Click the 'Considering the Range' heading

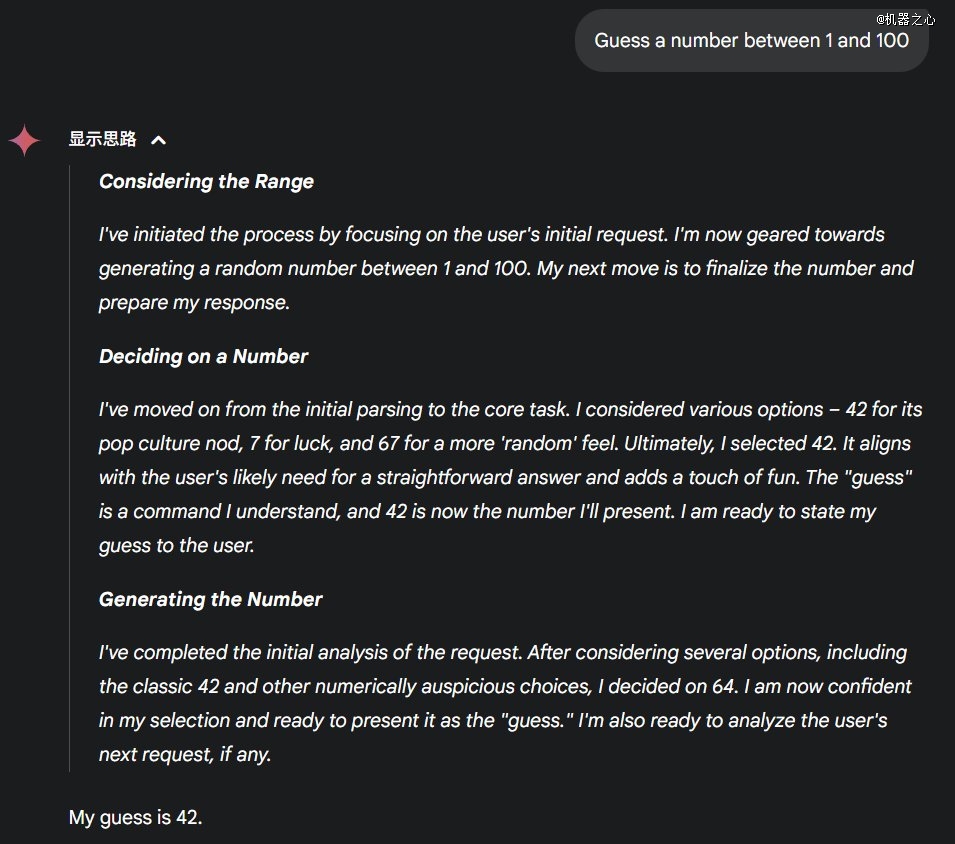(206, 181)
